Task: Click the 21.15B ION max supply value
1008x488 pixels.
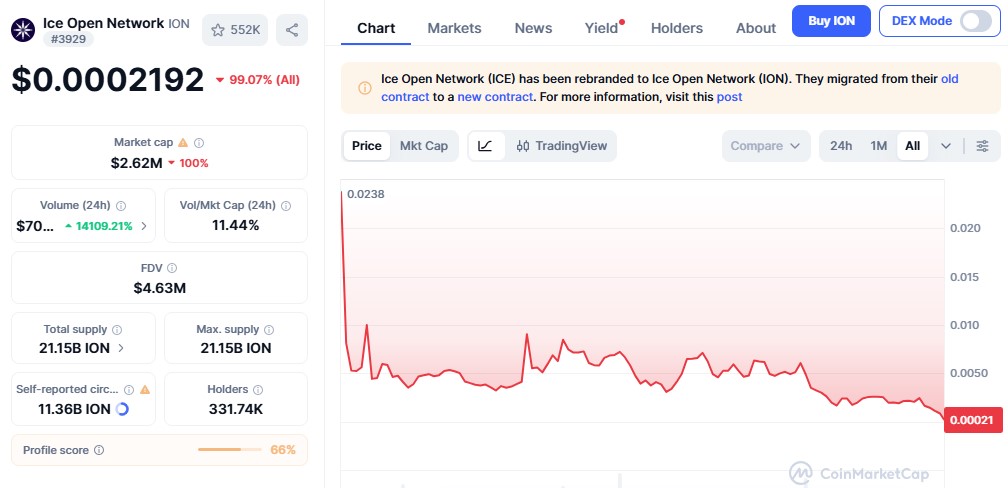Action: click(x=236, y=348)
